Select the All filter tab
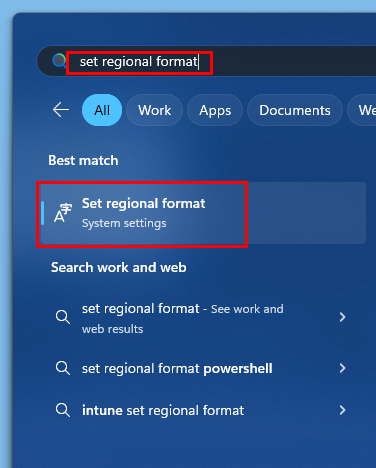 (102, 110)
